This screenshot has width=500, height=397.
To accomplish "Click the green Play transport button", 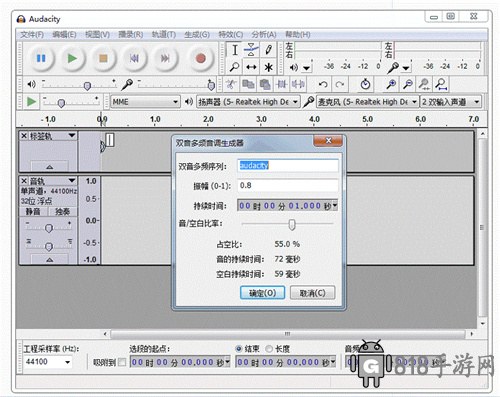I will click(x=72, y=59).
